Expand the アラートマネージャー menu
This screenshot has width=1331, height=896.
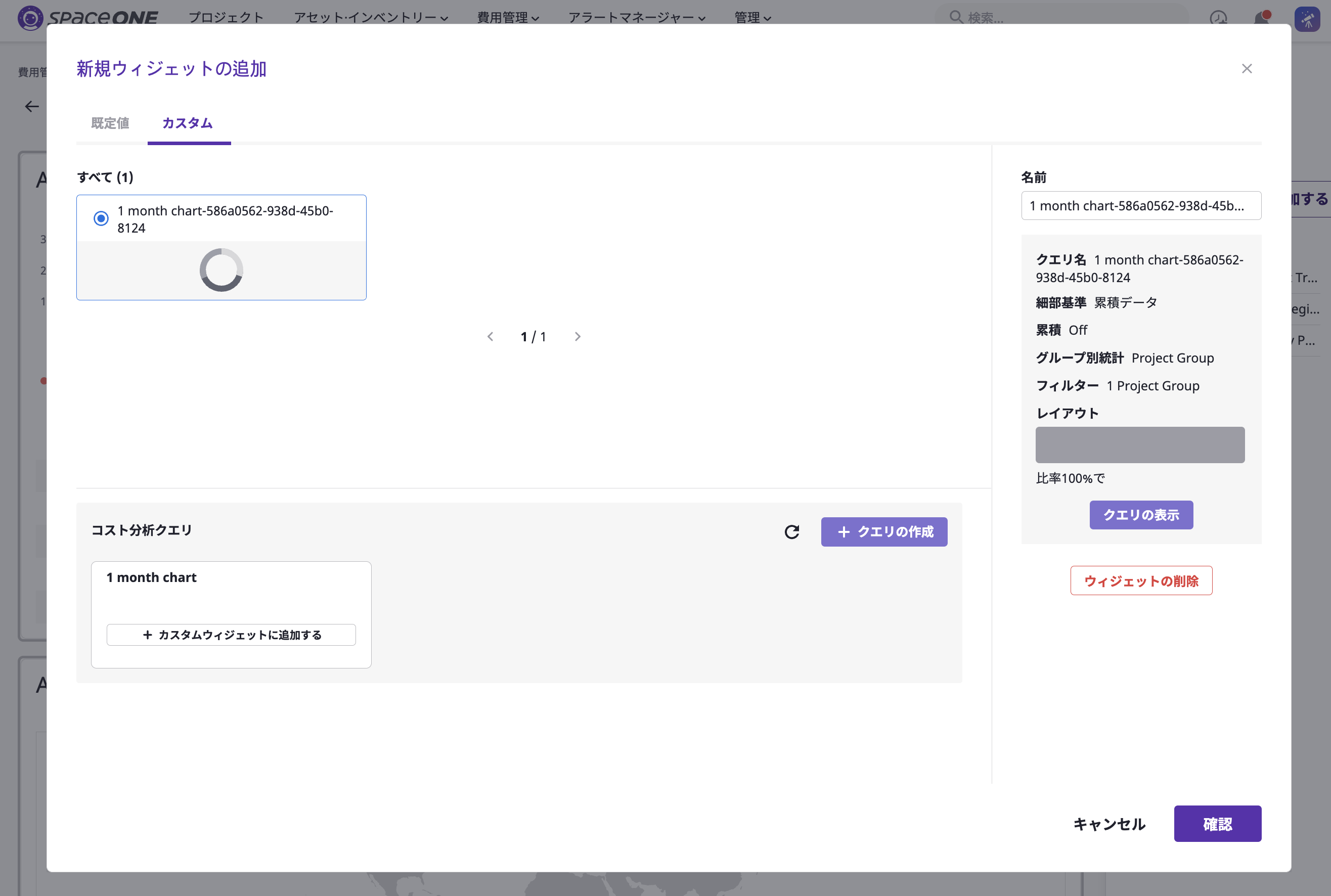tap(637, 18)
